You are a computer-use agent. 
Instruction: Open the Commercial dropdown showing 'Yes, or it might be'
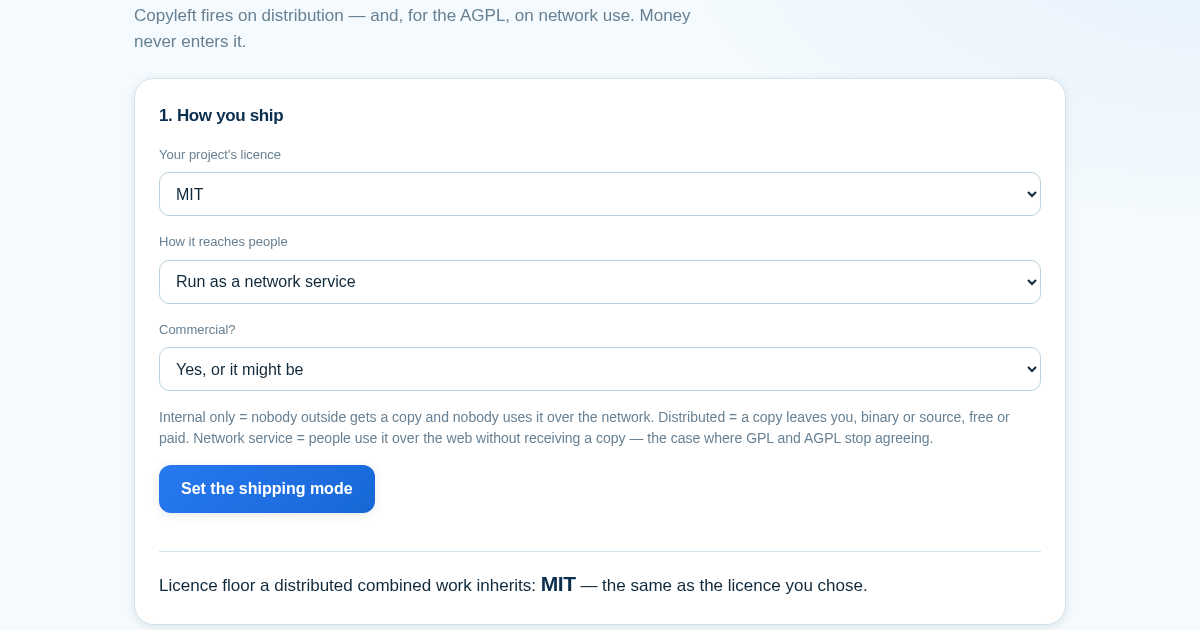click(x=600, y=369)
